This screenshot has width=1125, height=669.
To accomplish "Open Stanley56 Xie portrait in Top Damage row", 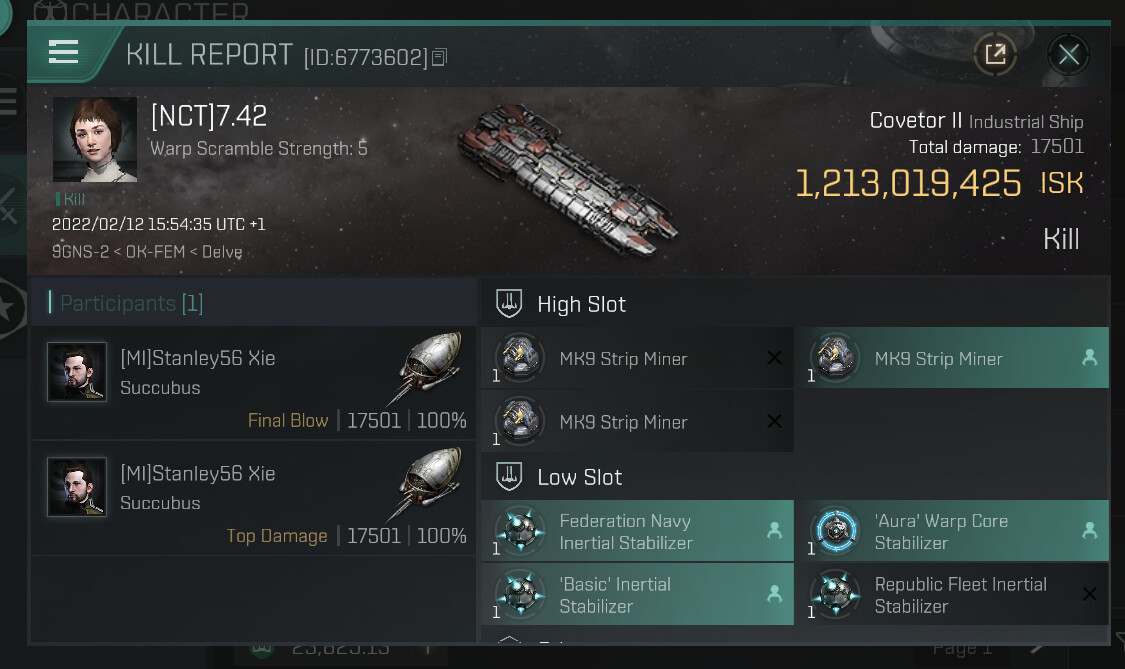I will coord(77,487).
